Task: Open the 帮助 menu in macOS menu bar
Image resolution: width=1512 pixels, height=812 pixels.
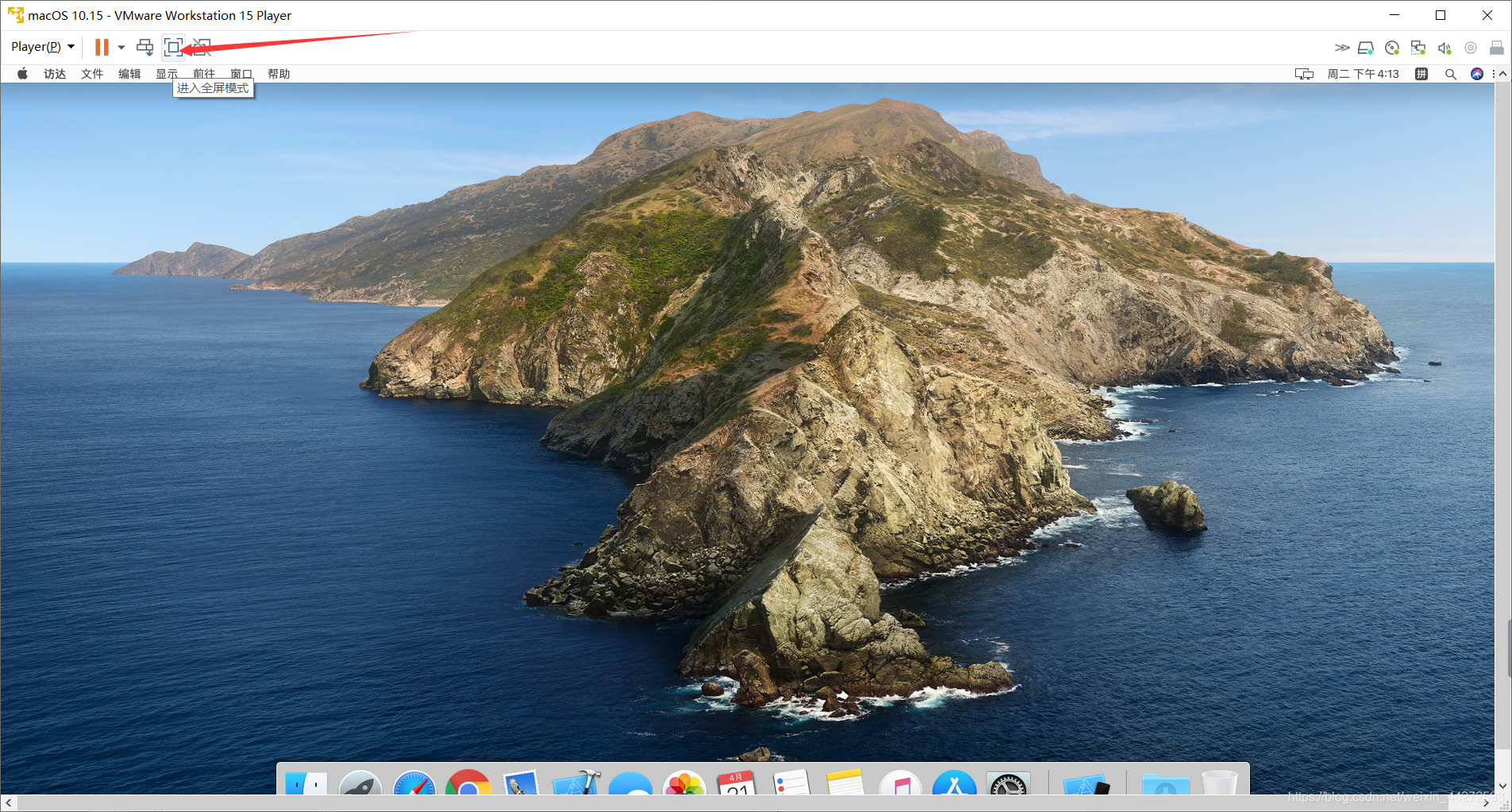Action: 279,74
